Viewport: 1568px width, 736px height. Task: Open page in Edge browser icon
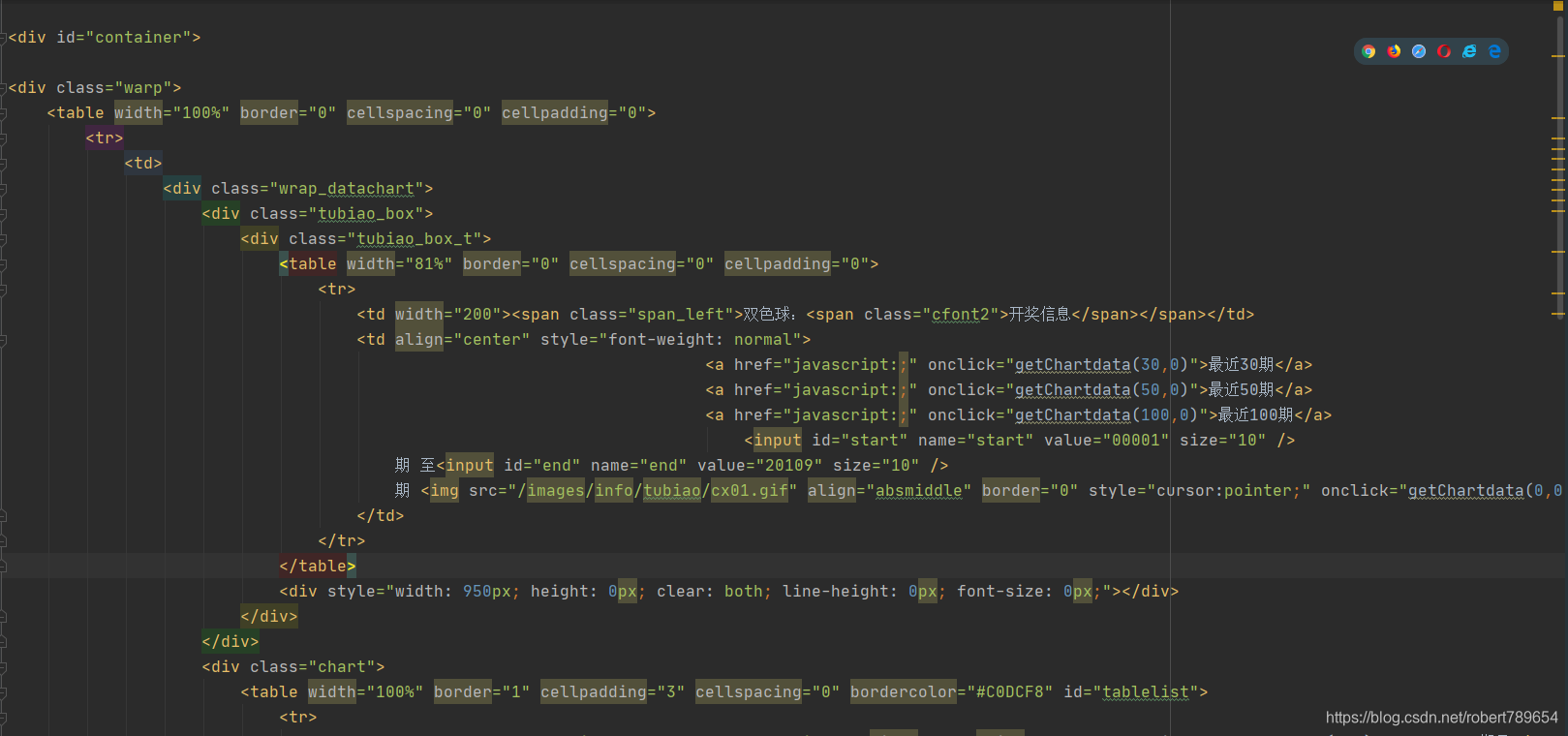point(1494,51)
